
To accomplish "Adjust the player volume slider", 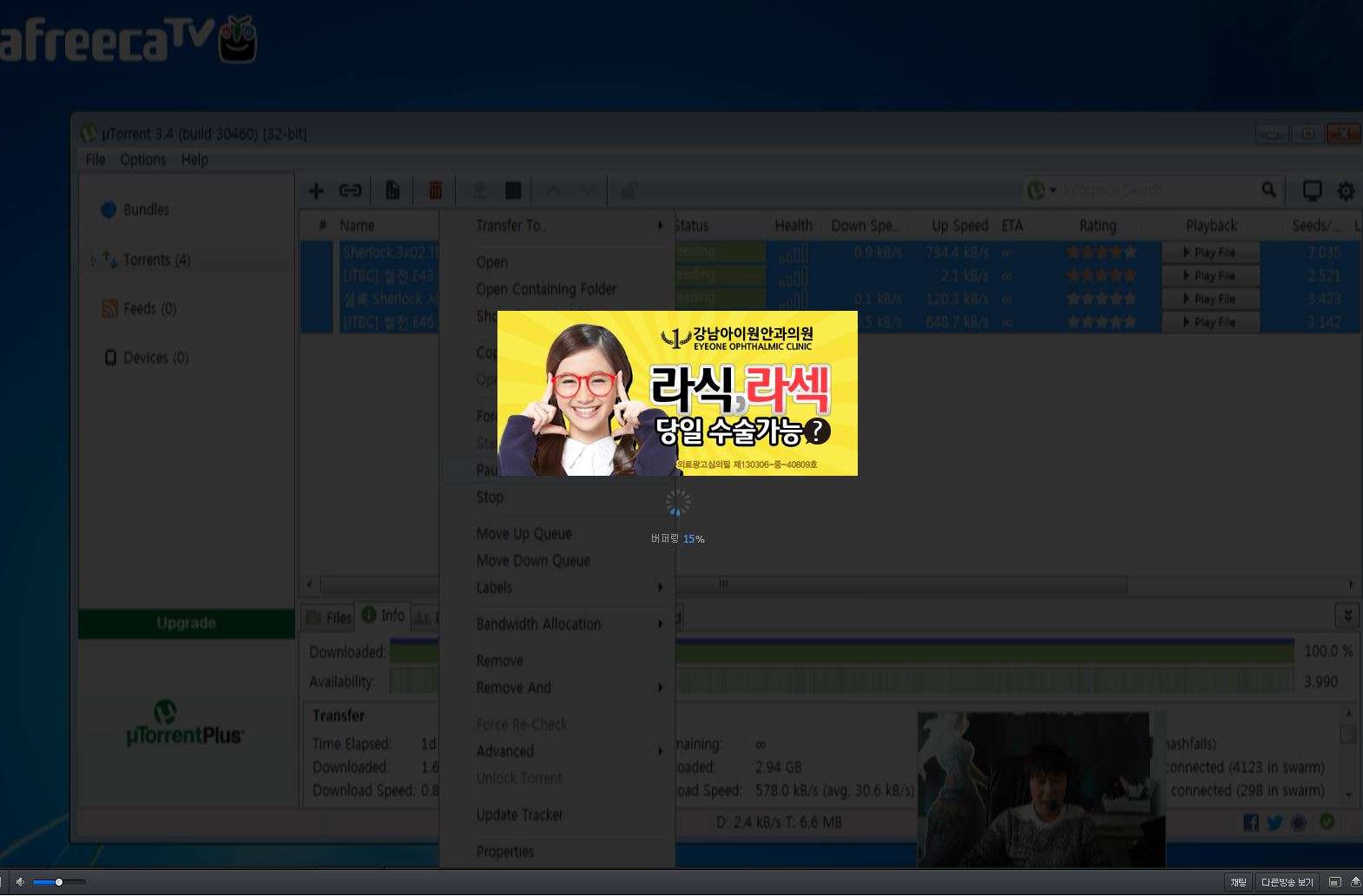I will coord(59,882).
